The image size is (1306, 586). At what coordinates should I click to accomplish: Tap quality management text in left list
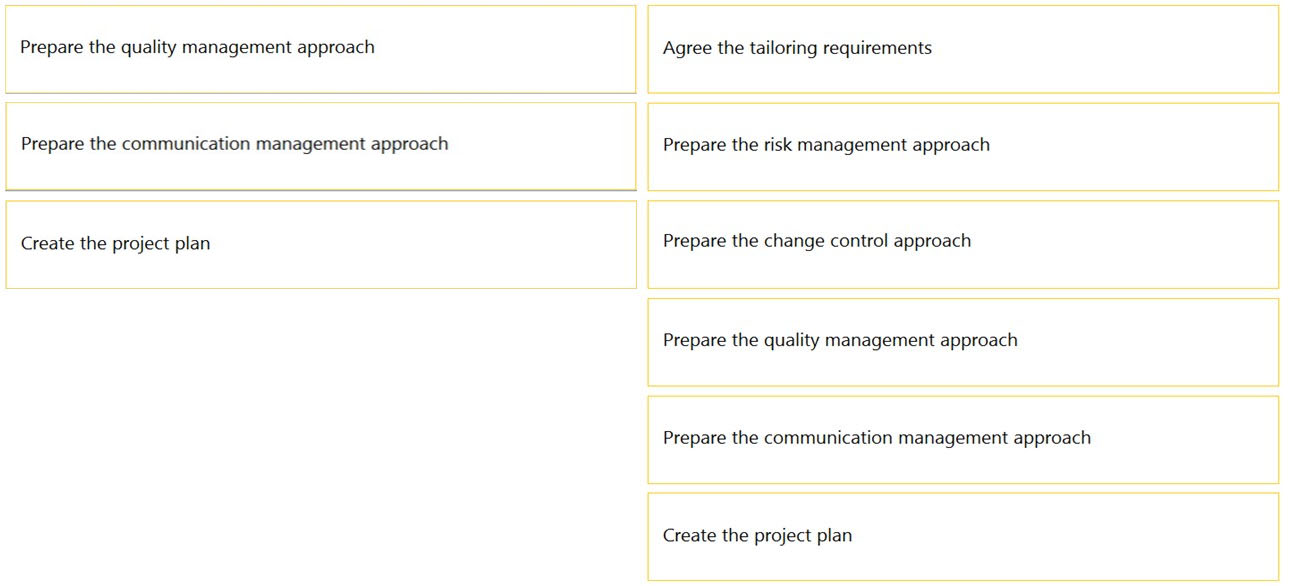point(197,47)
